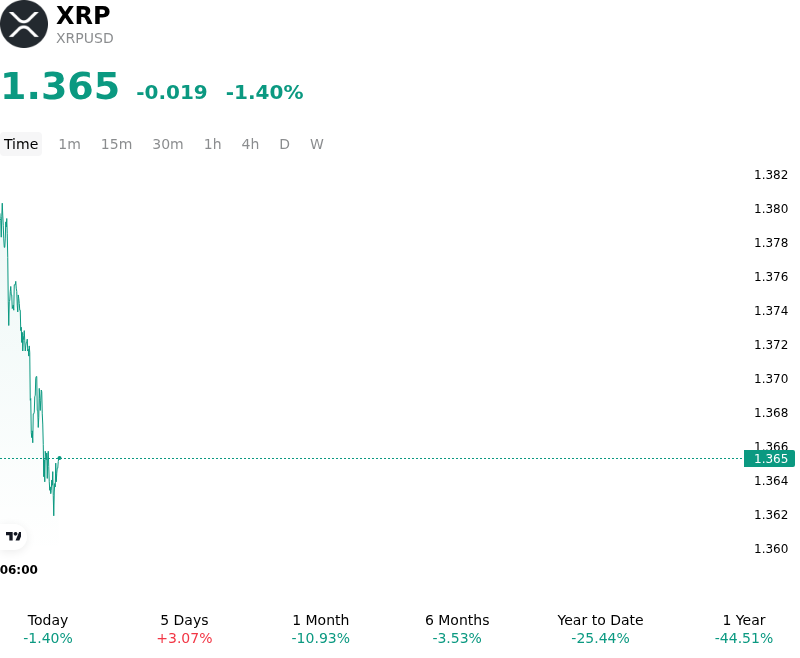800x658 pixels.
Task: Click the XRP coin logo icon
Action: [x=24, y=24]
